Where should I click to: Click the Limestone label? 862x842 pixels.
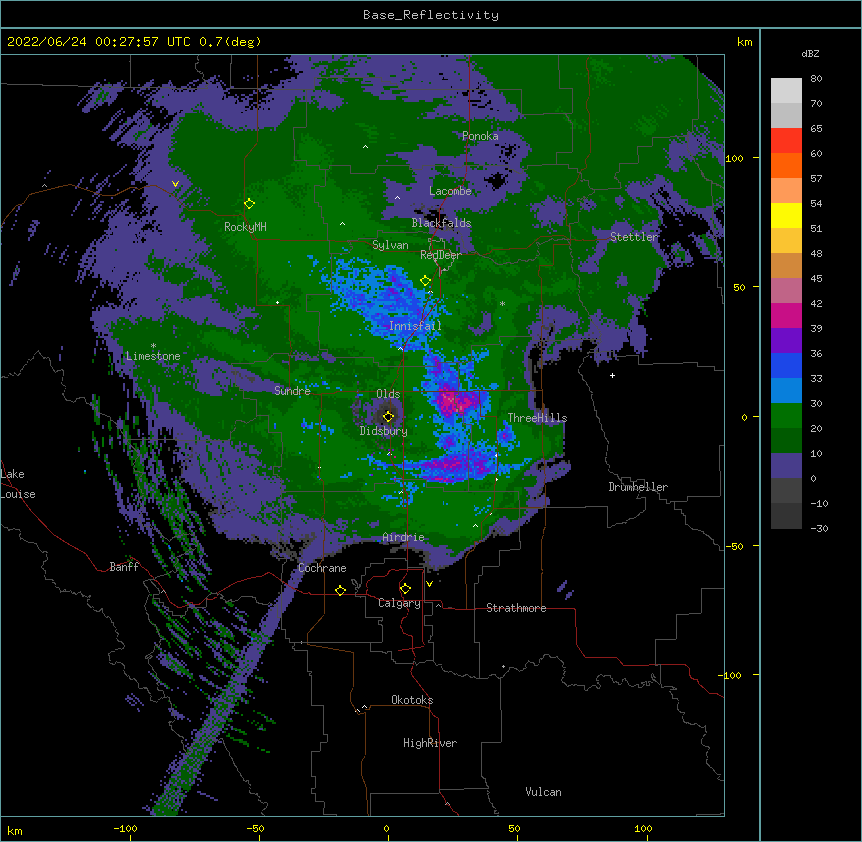153,356
